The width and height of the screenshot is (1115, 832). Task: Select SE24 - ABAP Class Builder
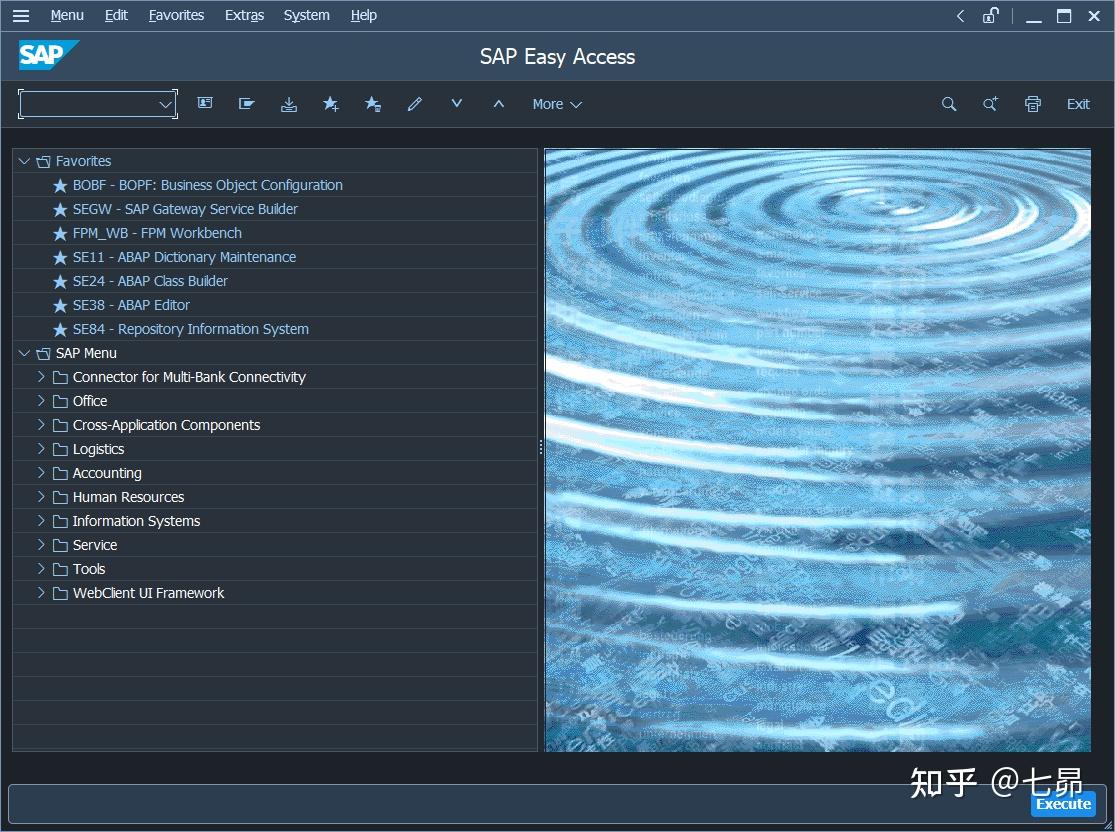point(150,282)
